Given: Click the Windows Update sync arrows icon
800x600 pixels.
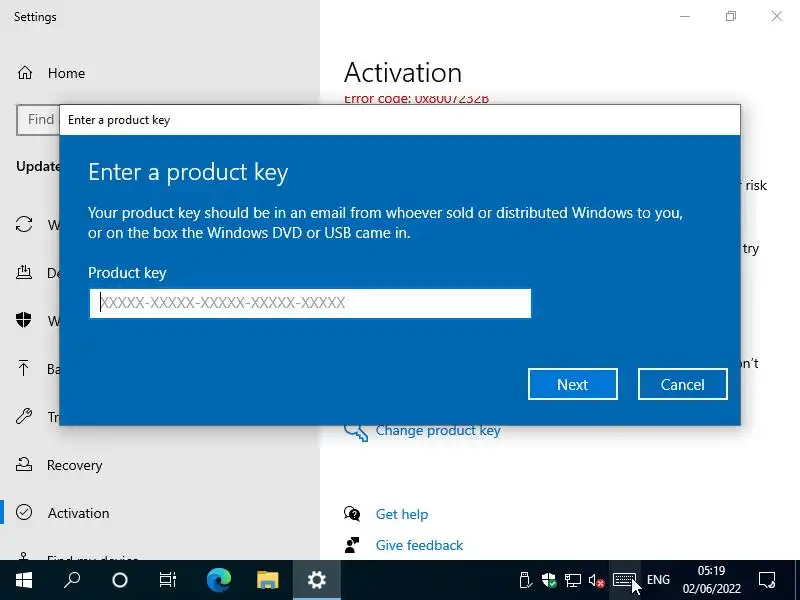Looking at the screenshot, I should click(x=24, y=224).
